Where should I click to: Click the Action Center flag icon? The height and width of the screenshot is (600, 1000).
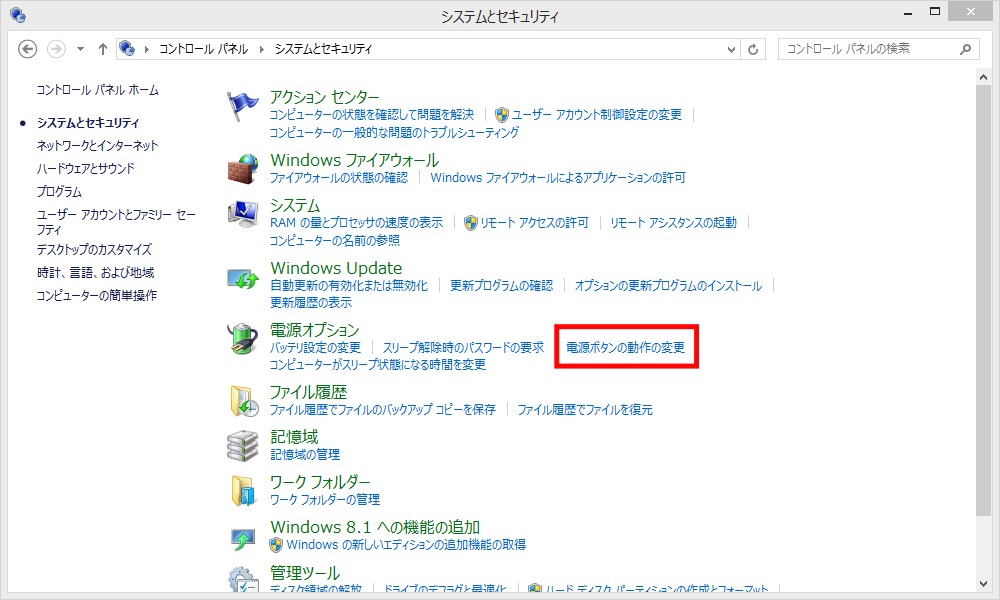coord(242,106)
